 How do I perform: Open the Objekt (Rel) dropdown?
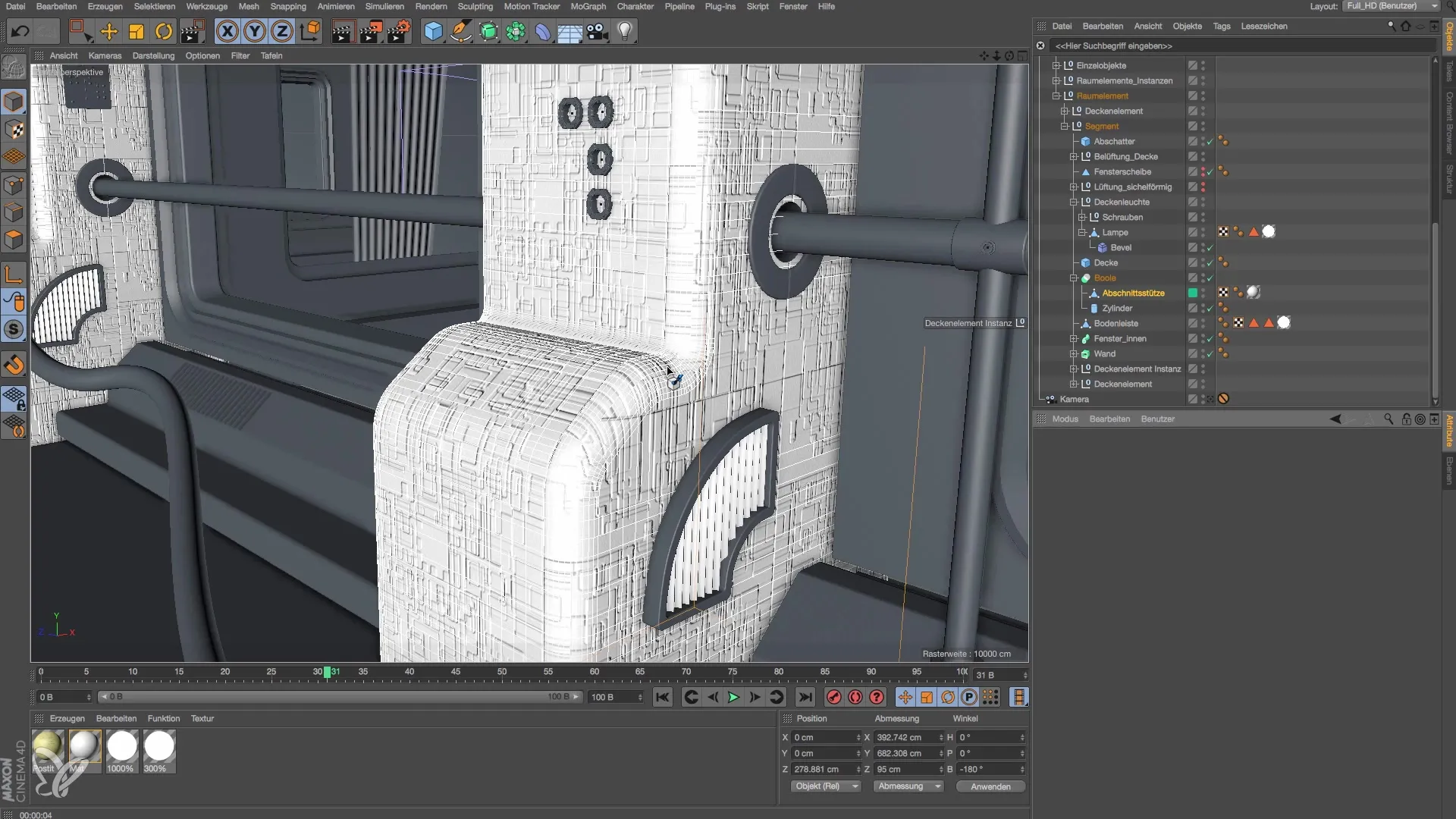825,786
